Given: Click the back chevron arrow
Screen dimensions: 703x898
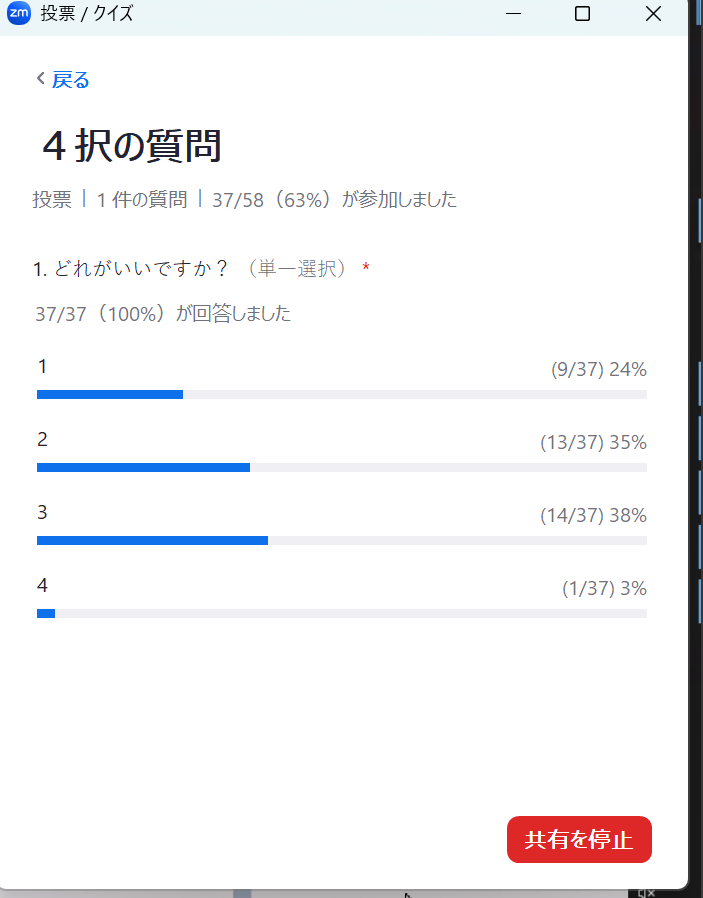Looking at the screenshot, I should pyautogui.click(x=40, y=79).
